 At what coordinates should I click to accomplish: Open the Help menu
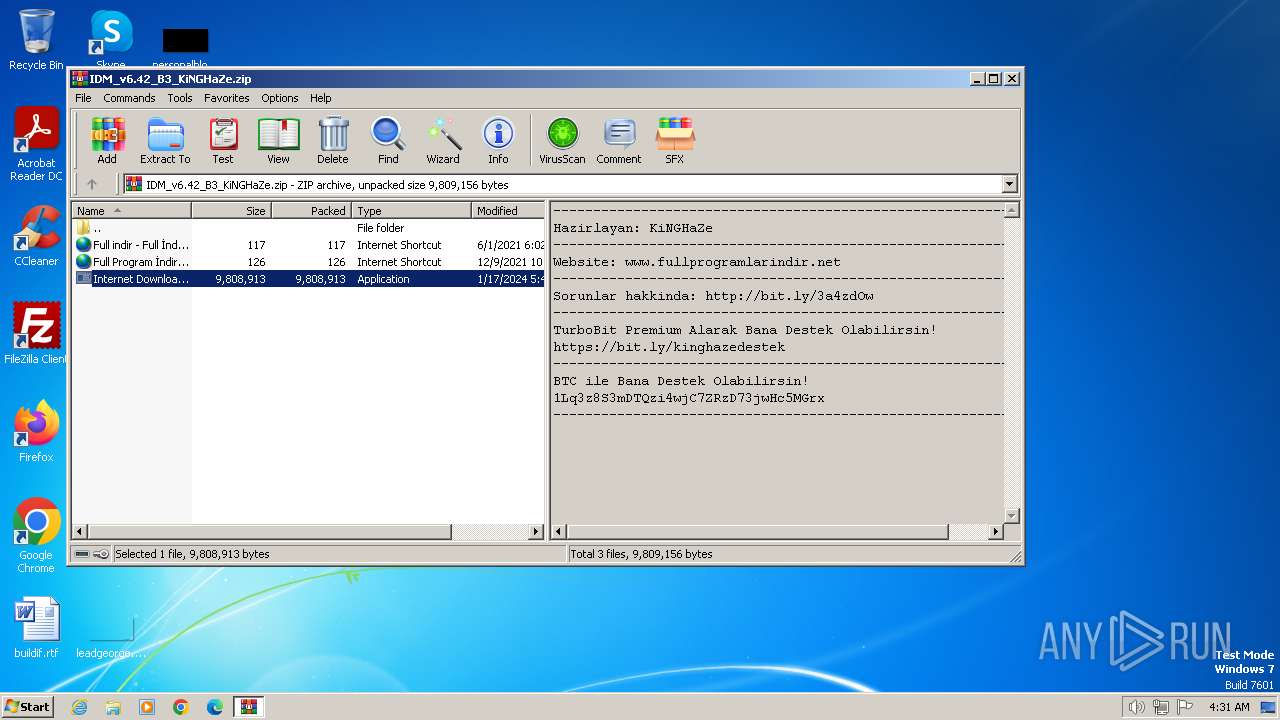pyautogui.click(x=320, y=98)
